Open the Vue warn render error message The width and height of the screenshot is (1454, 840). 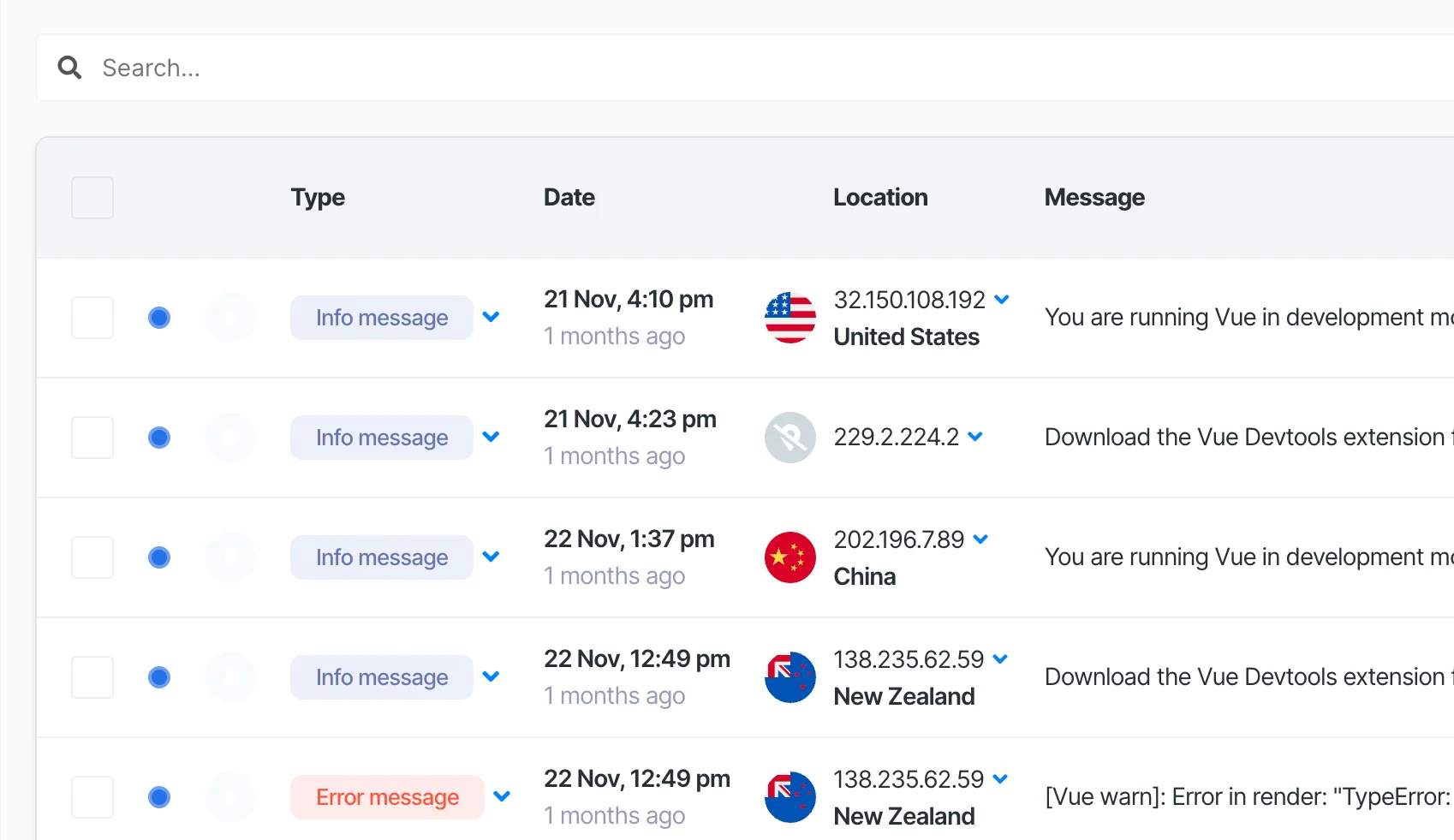(1247, 797)
